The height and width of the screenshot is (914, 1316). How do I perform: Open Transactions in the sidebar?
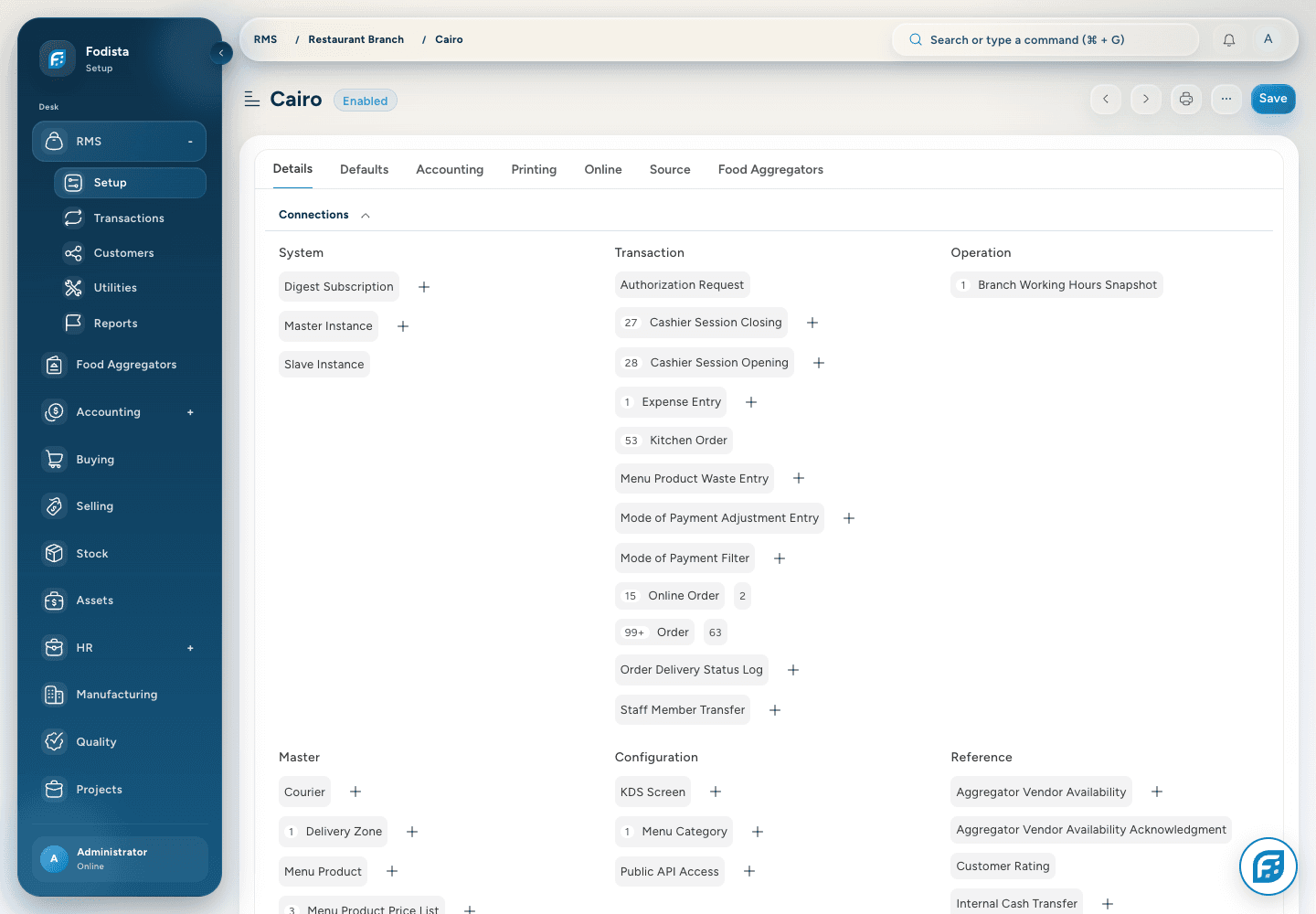click(129, 218)
